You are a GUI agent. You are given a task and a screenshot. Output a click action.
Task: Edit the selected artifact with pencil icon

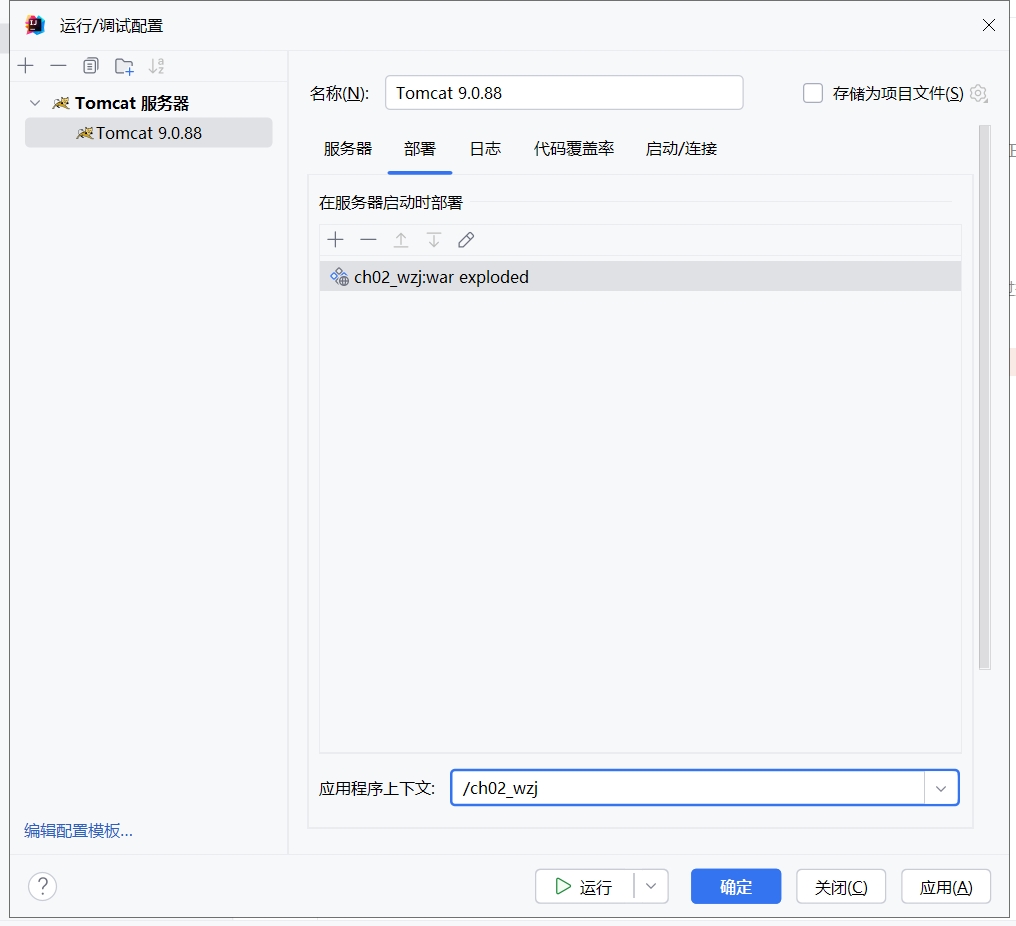tap(466, 240)
